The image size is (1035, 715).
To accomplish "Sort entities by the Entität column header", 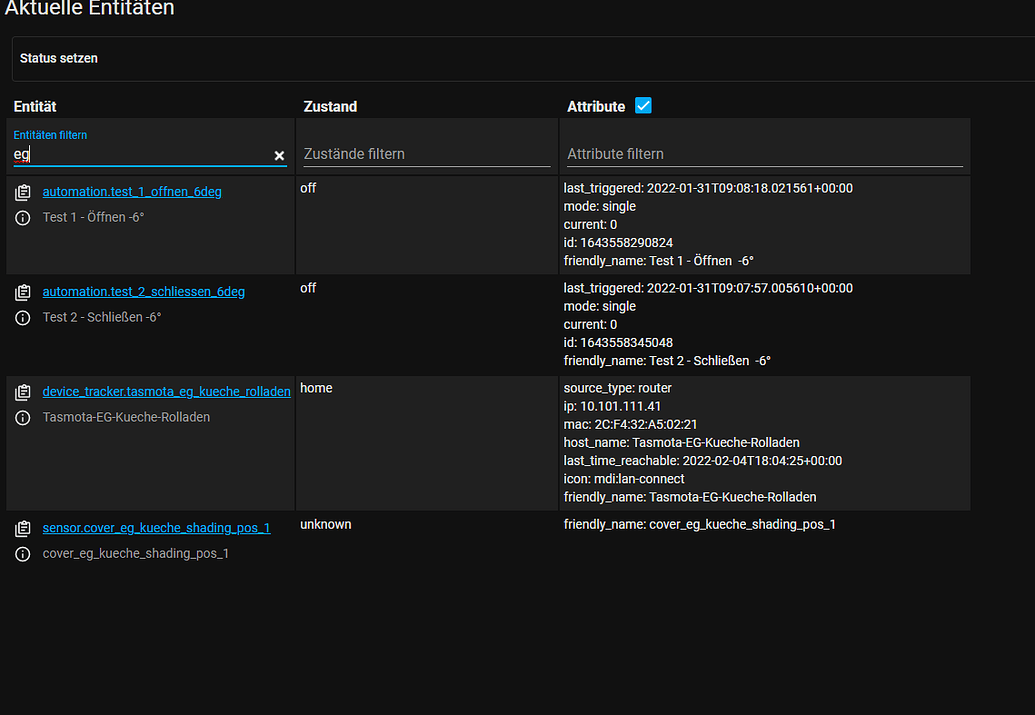I will [x=34, y=106].
